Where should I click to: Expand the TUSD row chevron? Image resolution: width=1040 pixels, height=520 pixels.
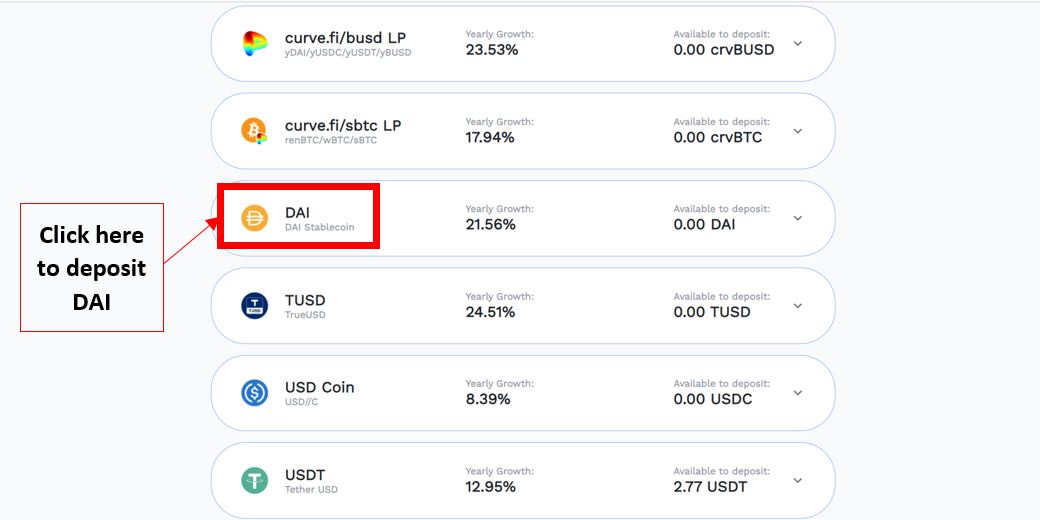pos(798,306)
